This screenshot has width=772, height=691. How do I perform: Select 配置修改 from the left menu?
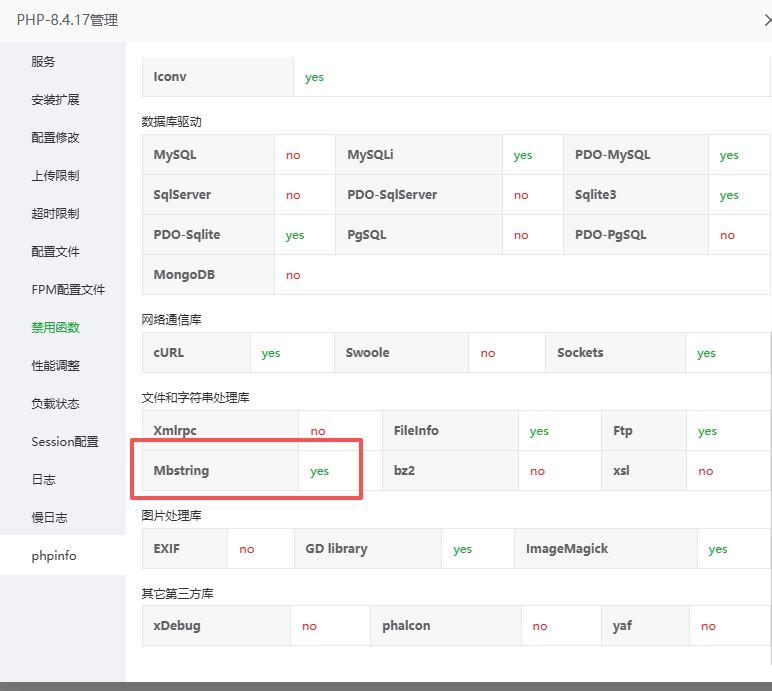55,138
